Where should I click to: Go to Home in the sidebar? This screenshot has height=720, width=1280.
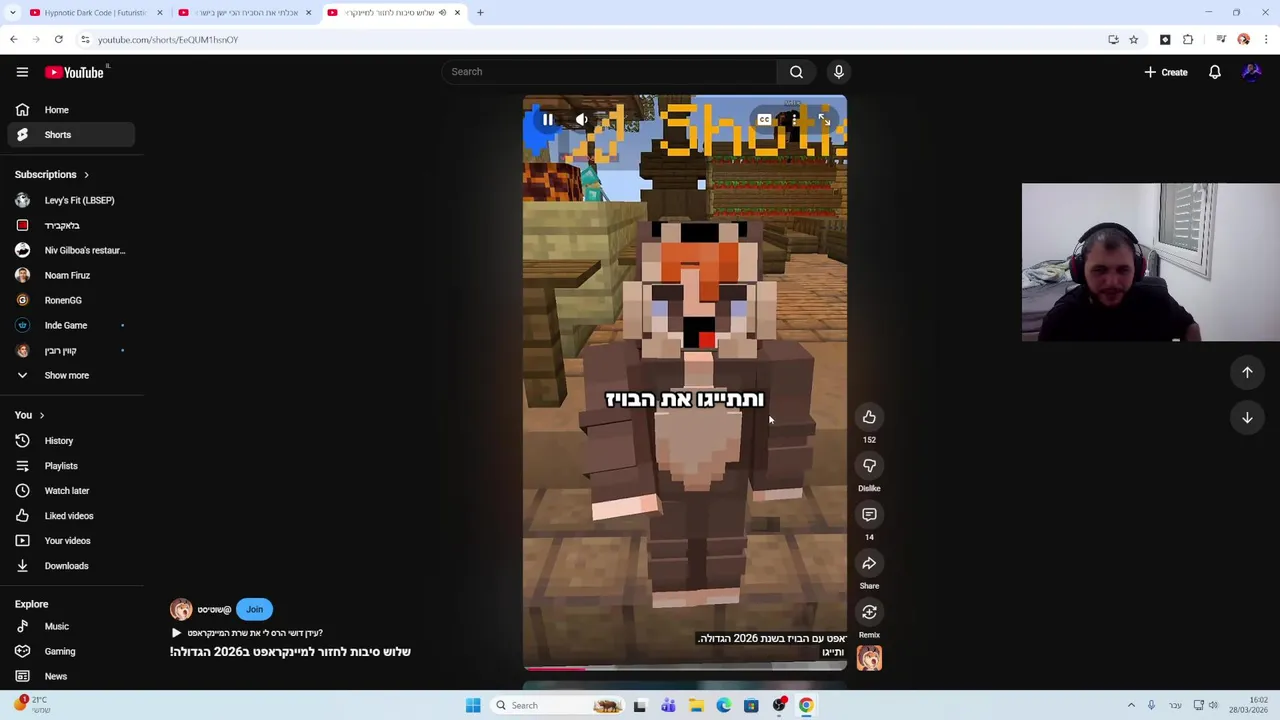70,110
